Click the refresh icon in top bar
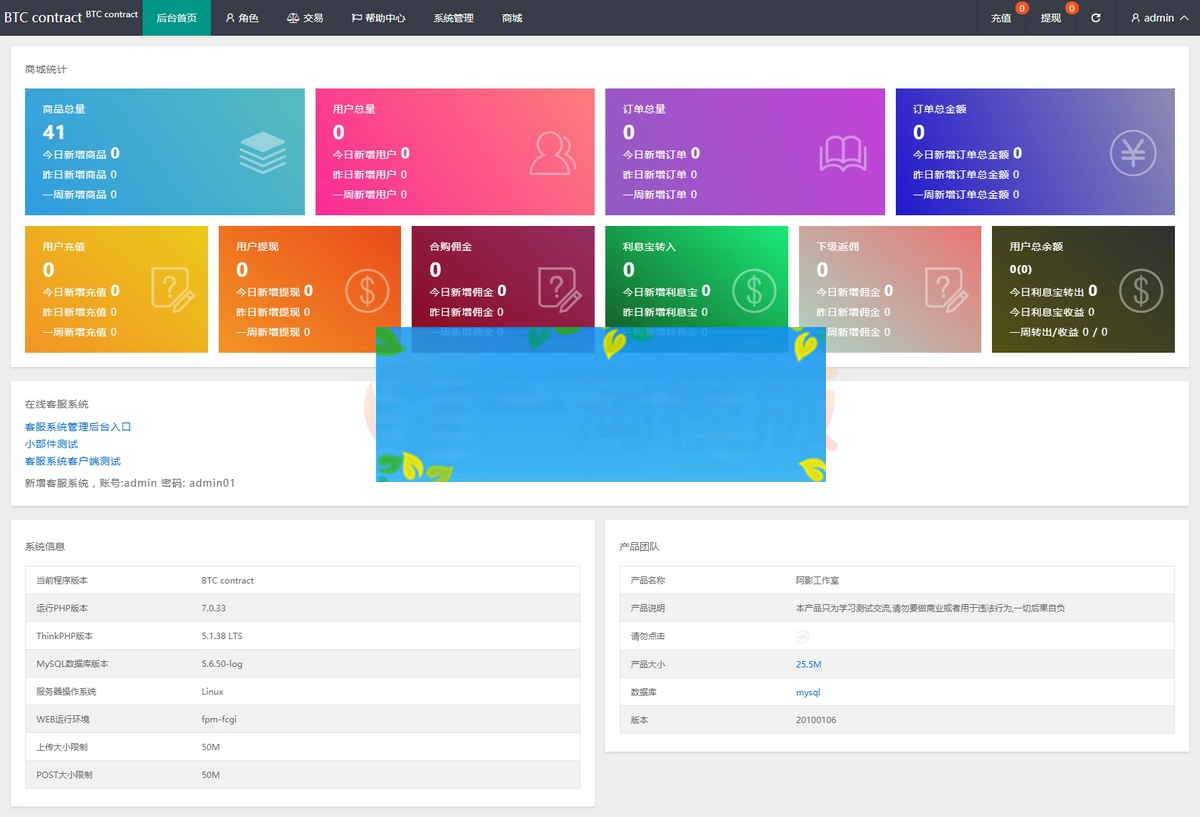1200x817 pixels. pyautogui.click(x=1096, y=18)
